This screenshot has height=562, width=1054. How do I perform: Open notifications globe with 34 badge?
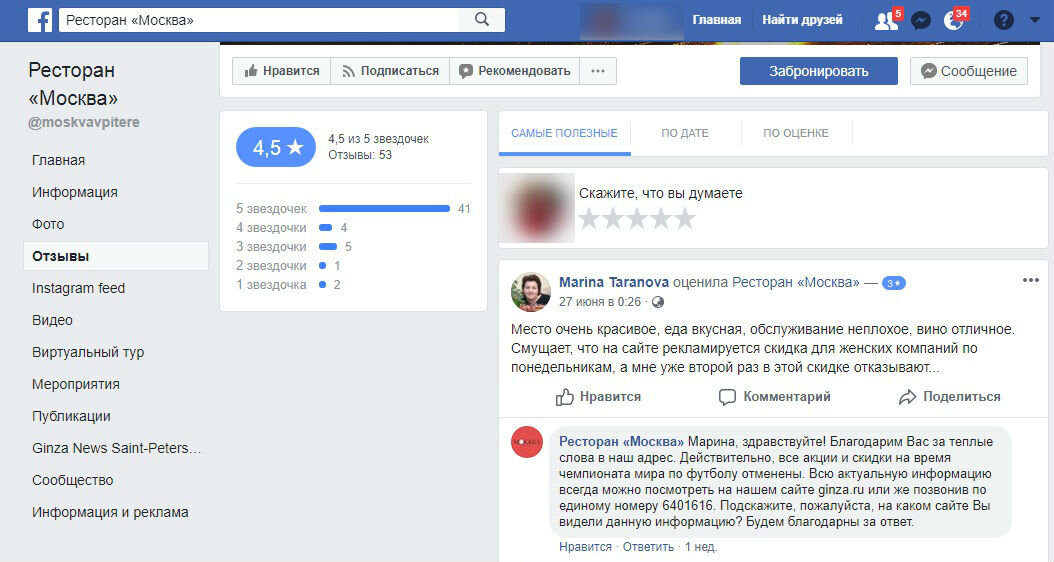pyautogui.click(x=953, y=21)
